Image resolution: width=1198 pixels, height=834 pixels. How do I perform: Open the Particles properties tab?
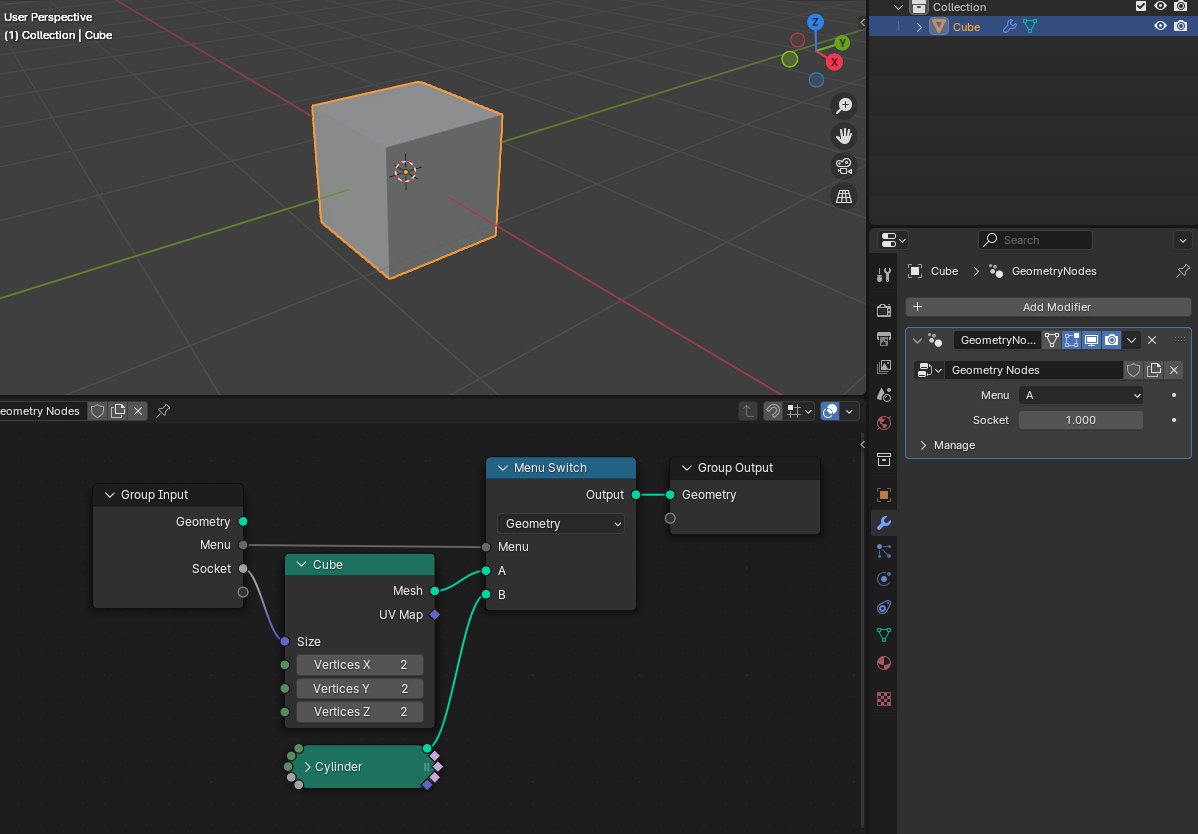884,551
